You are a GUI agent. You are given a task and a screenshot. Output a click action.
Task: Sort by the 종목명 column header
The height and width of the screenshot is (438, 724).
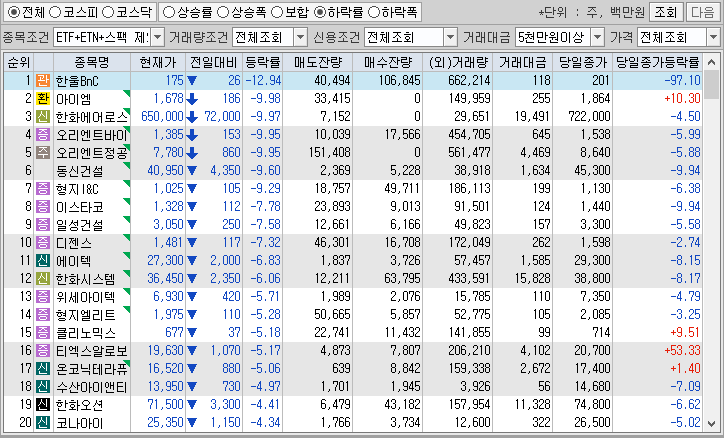(x=92, y=62)
